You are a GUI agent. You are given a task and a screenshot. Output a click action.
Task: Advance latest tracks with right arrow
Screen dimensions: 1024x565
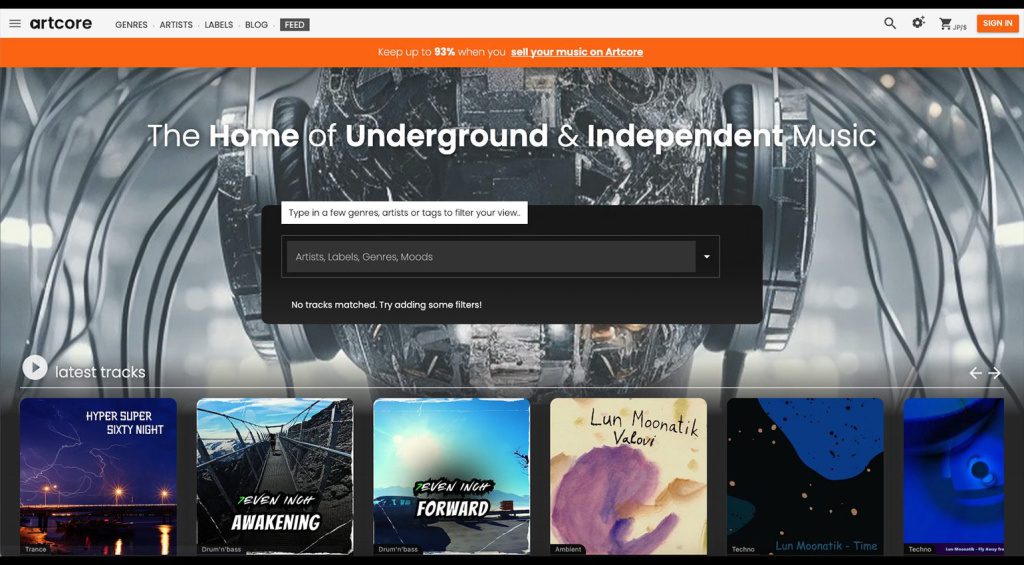pos(994,373)
